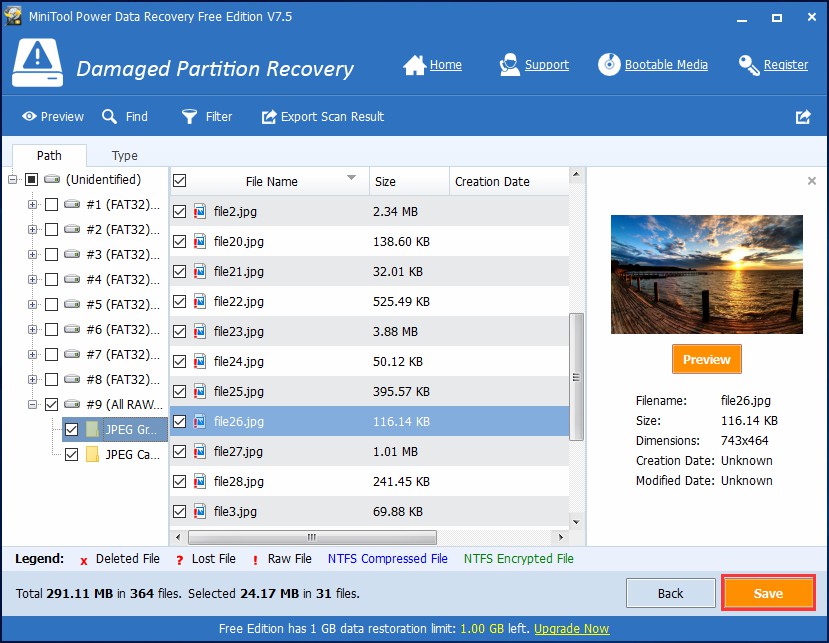Click the preview thumbnail of file26.jpg

[706, 274]
